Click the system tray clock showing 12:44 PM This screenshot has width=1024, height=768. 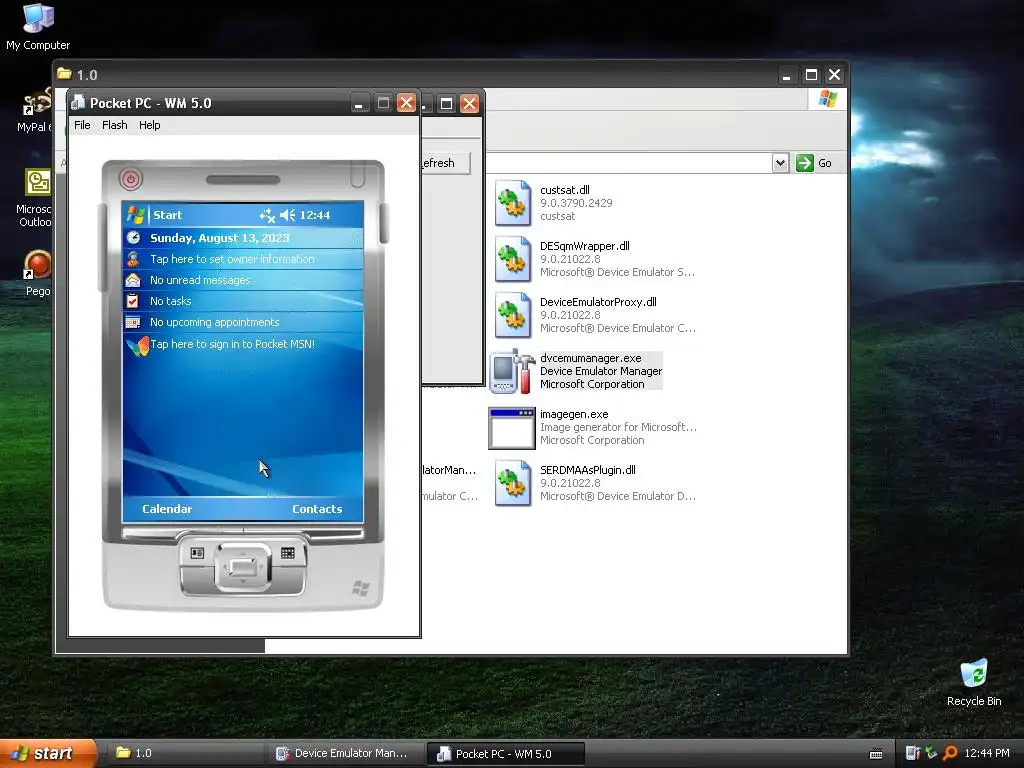tap(987, 753)
